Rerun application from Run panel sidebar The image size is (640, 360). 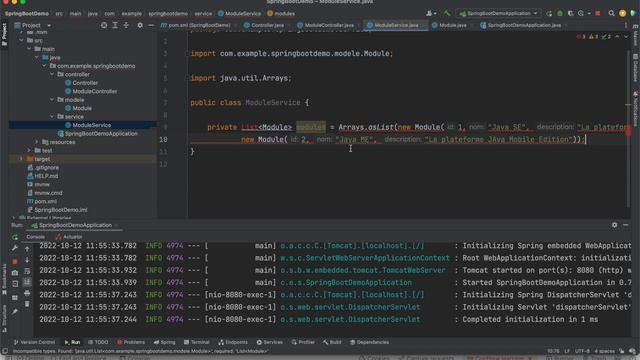tap(15, 237)
